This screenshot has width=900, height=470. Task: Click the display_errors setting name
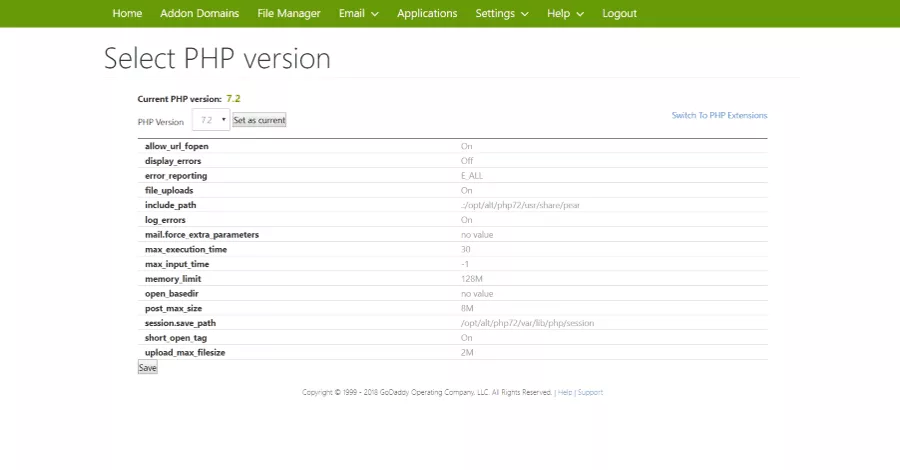point(173,161)
